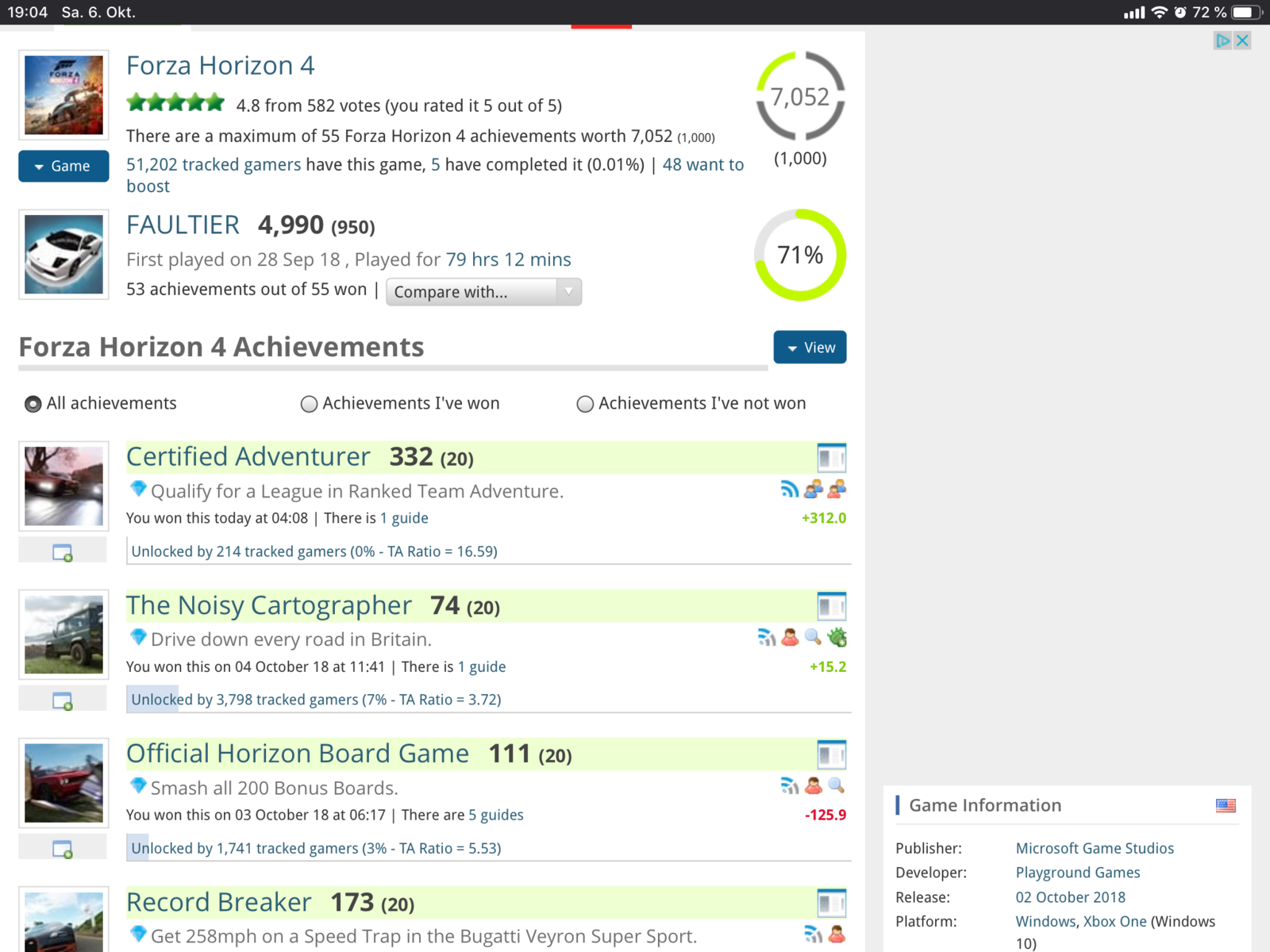The image size is (1270, 952).
Task: Open the Forza Horizon 4 box art thumbnail
Action: [63, 95]
